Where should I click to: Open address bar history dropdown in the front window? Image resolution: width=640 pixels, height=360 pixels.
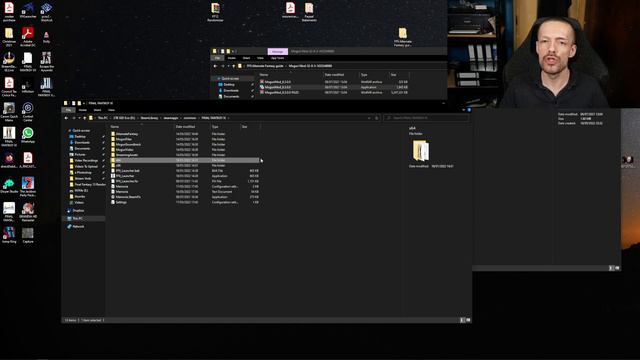coord(369,118)
